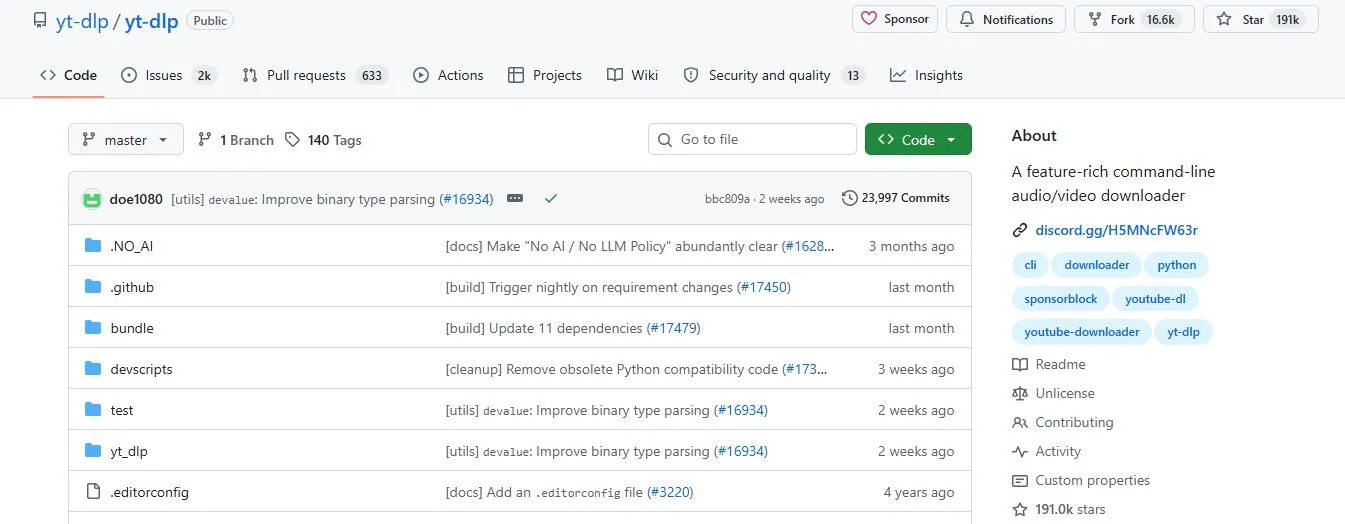The width and height of the screenshot is (1345, 524).
Task: Open the Contributing link
Action: 1063,422
